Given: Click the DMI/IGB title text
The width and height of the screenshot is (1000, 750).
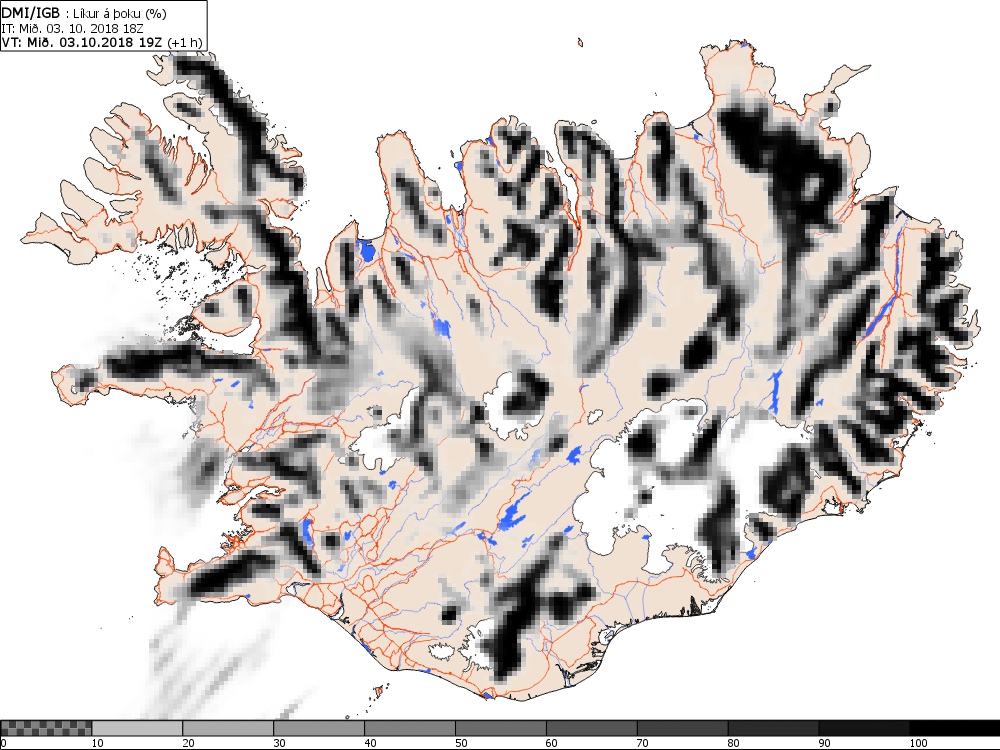Looking at the screenshot, I should pos(31,12).
